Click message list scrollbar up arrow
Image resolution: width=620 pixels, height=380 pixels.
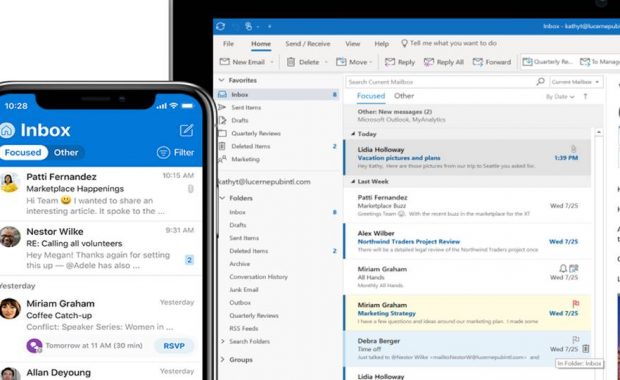pyautogui.click(x=599, y=132)
